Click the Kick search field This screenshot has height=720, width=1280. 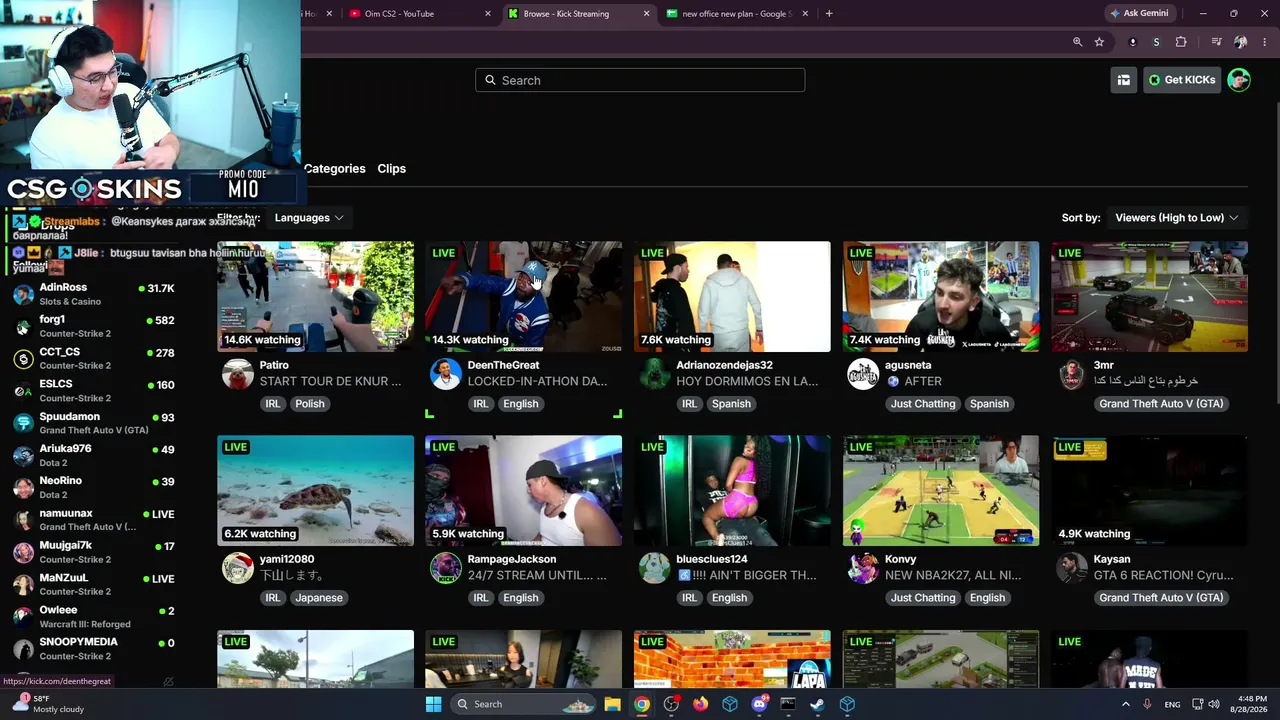[640, 80]
